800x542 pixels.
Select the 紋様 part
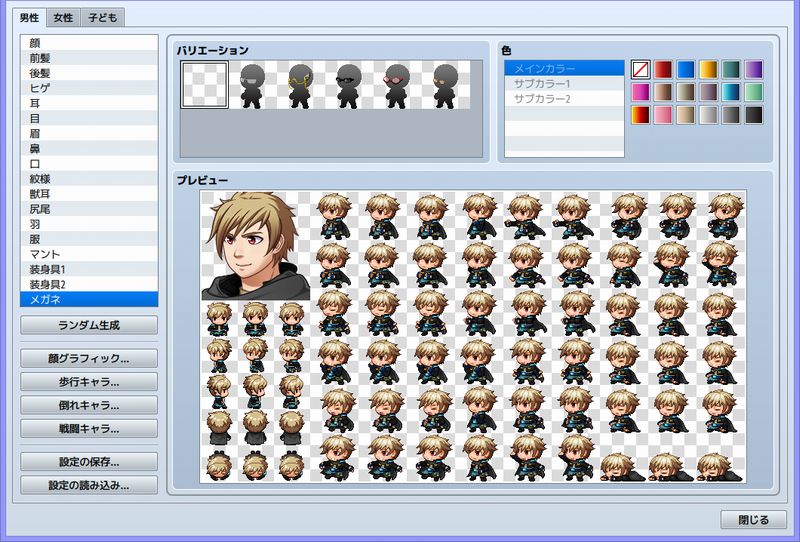[x=89, y=179]
